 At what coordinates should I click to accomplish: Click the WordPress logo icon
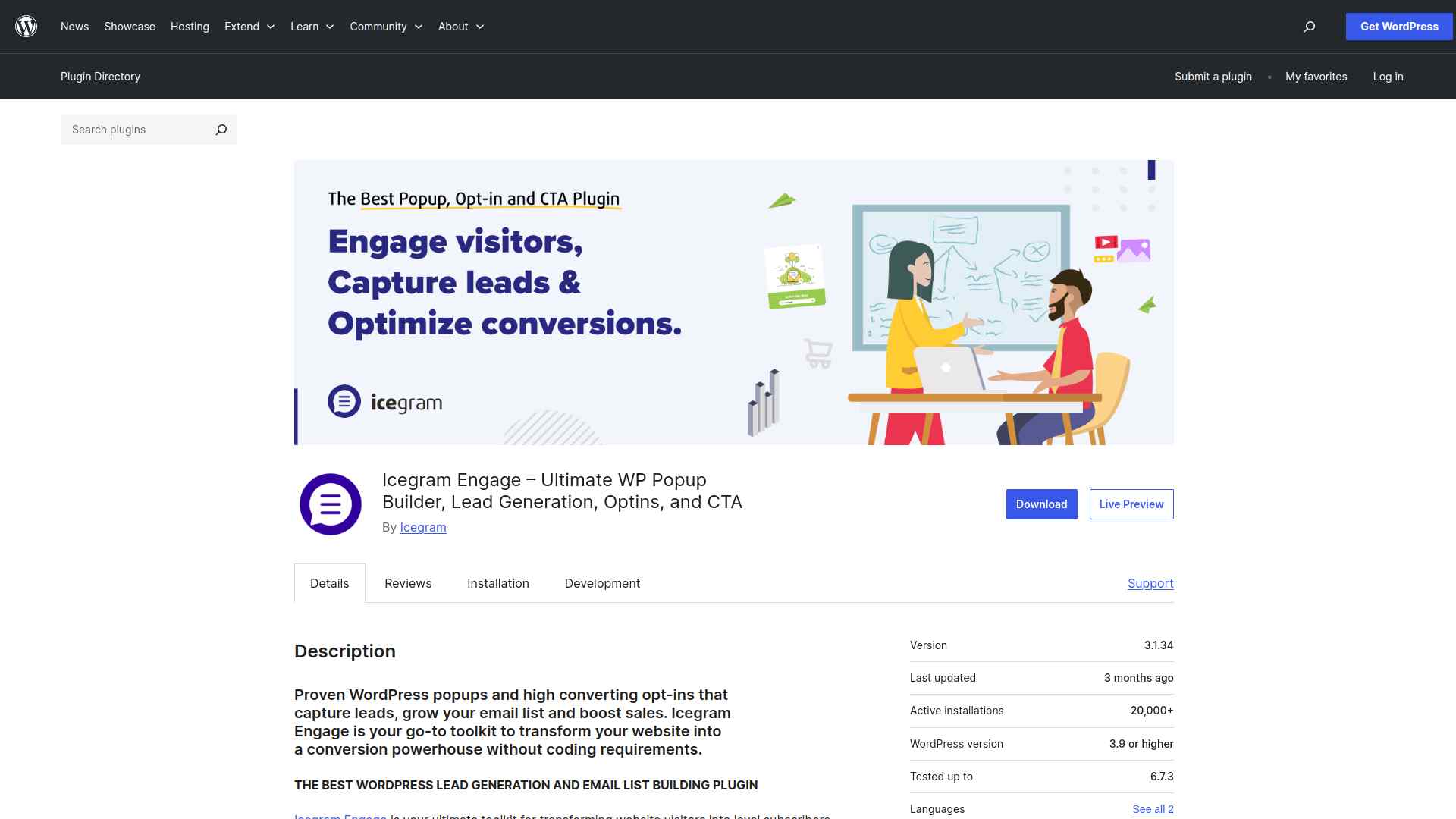pyautogui.click(x=27, y=27)
